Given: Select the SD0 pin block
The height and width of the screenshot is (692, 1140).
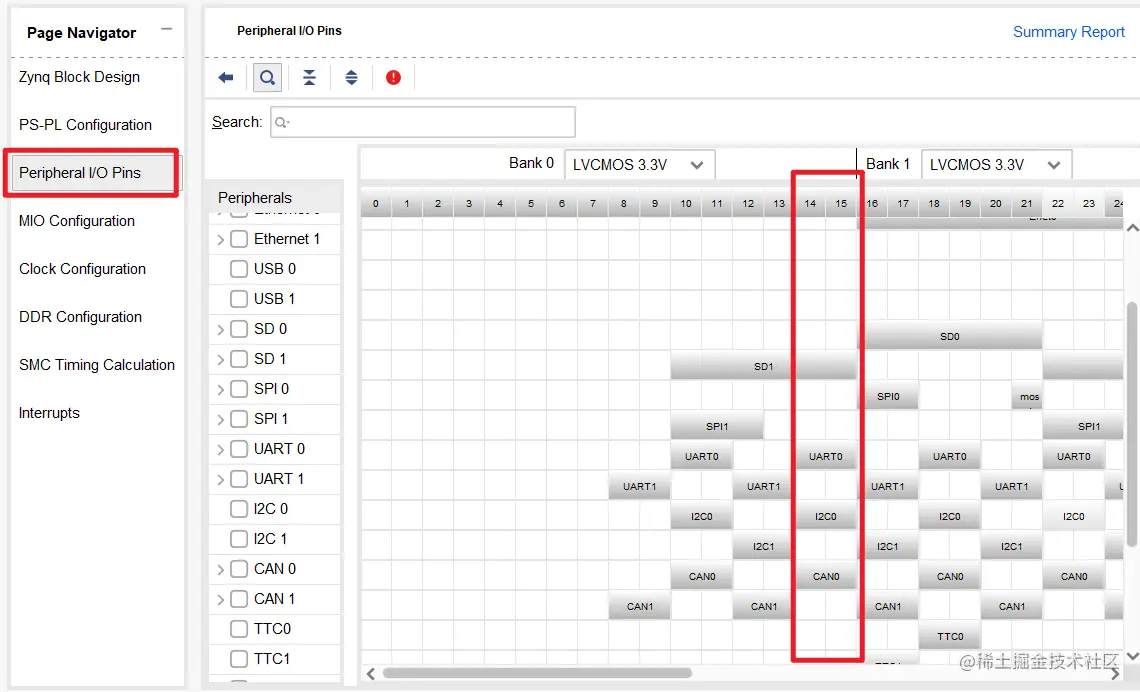Looking at the screenshot, I should (950, 336).
